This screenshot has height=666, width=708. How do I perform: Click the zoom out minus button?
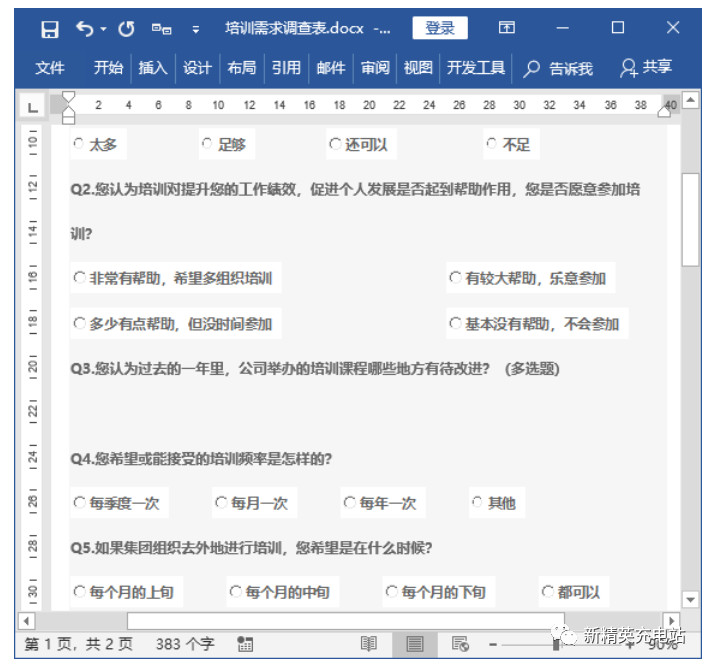point(493,645)
